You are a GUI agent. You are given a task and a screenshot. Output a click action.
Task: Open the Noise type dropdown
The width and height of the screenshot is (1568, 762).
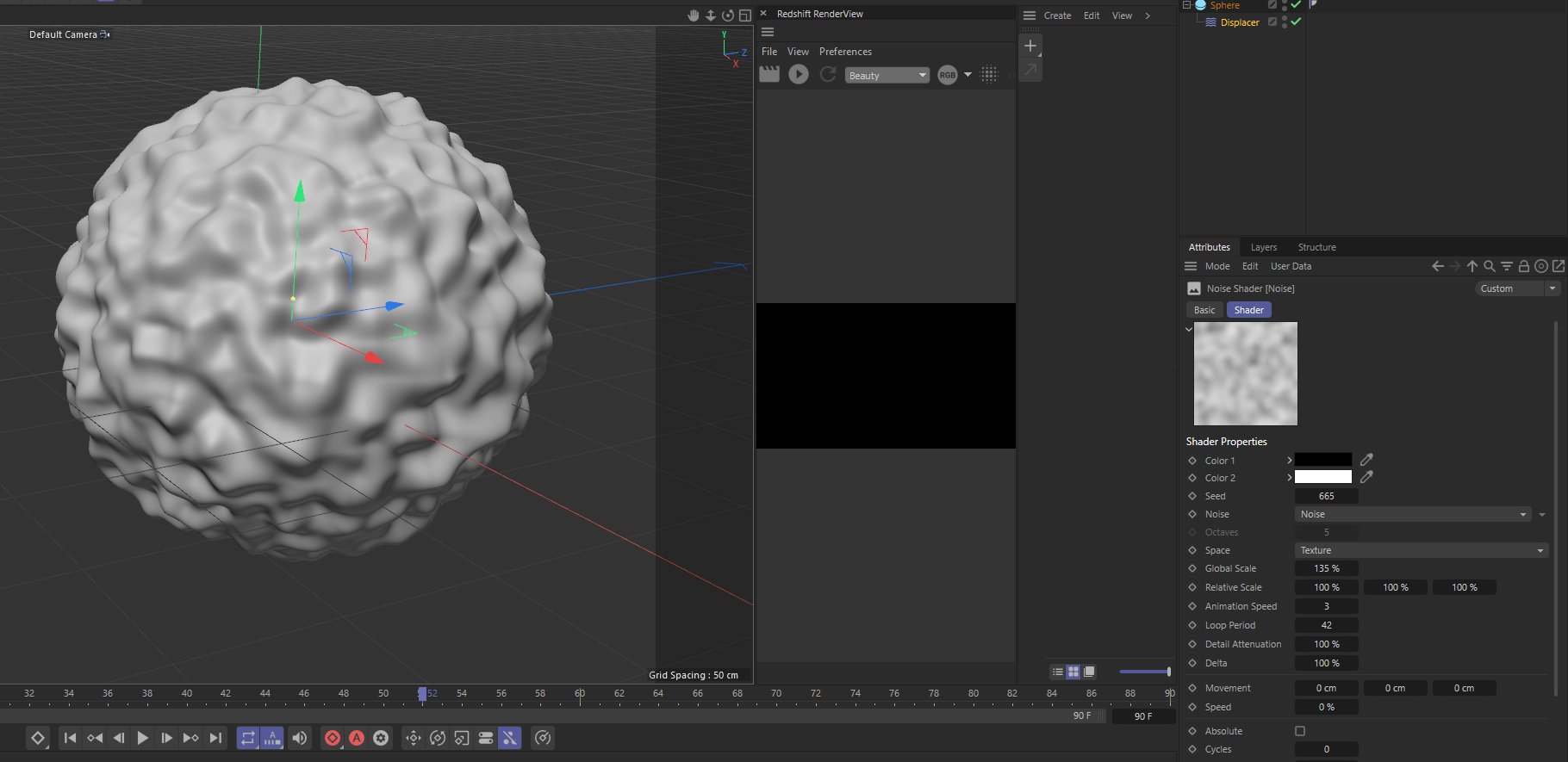click(1413, 514)
